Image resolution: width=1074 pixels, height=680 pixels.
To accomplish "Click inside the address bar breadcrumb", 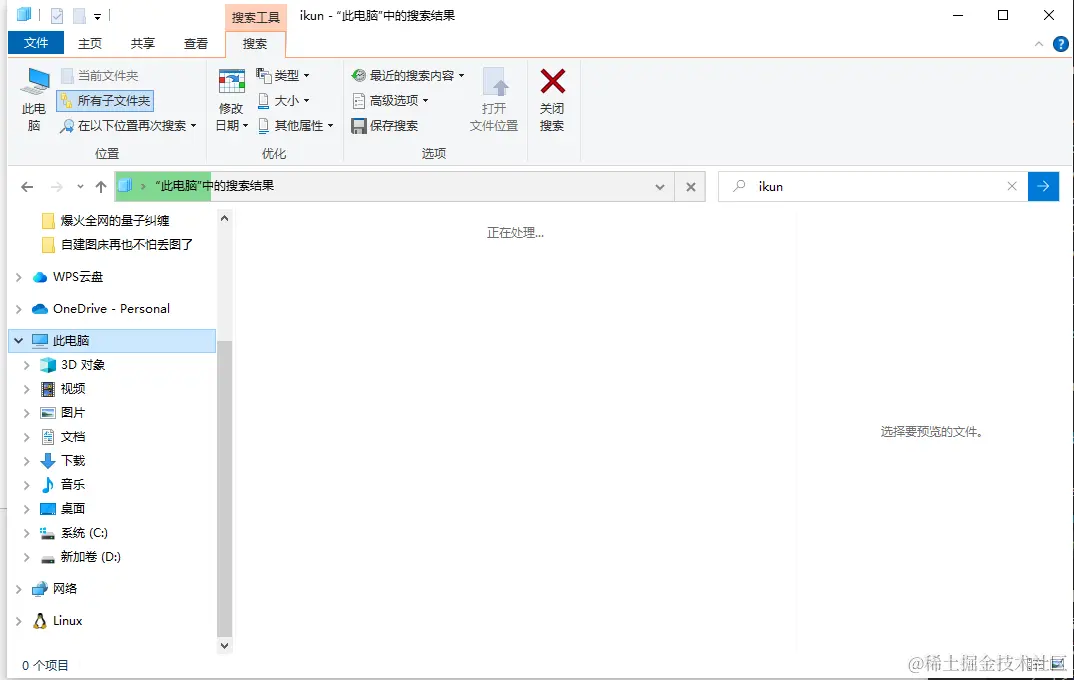I will coord(400,186).
